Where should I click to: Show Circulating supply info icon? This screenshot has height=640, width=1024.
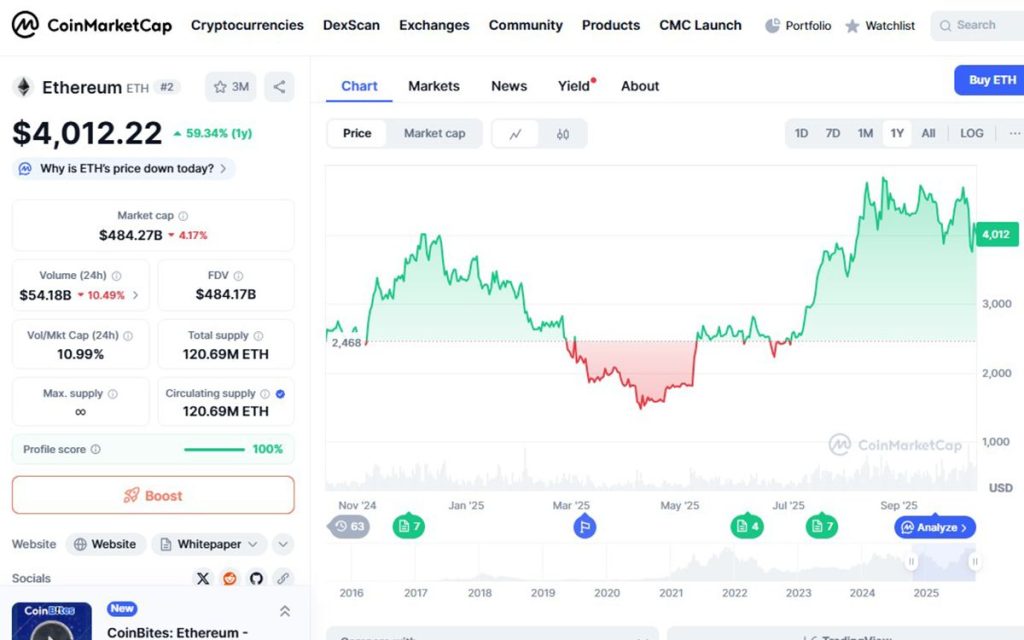264,394
